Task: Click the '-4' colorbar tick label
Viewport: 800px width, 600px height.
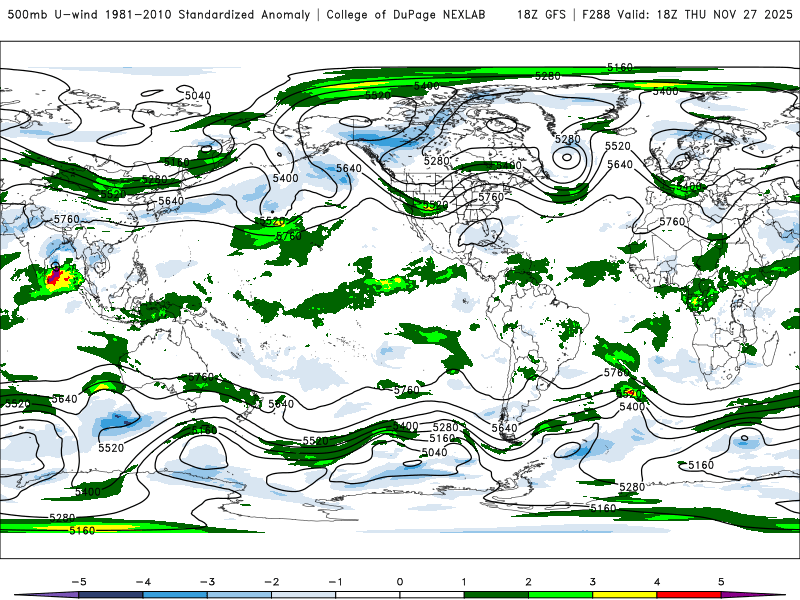Action: click(143, 582)
